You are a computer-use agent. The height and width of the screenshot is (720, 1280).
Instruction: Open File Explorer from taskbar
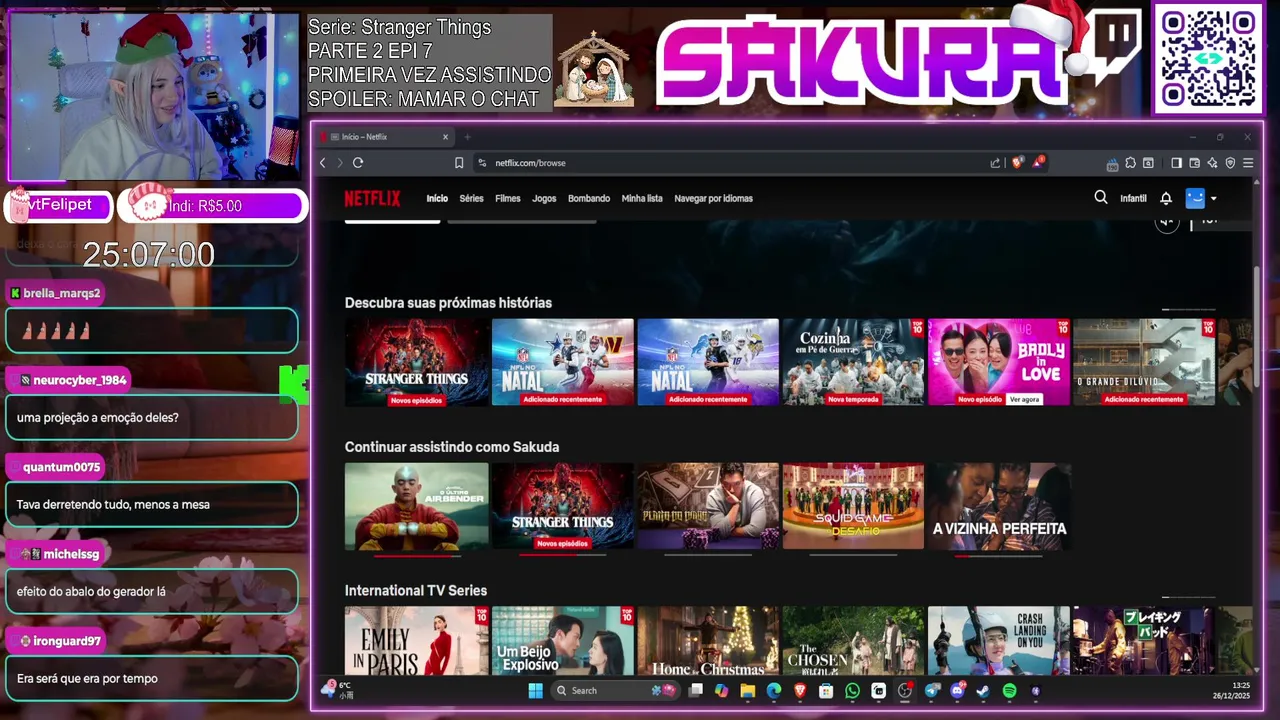click(x=747, y=691)
